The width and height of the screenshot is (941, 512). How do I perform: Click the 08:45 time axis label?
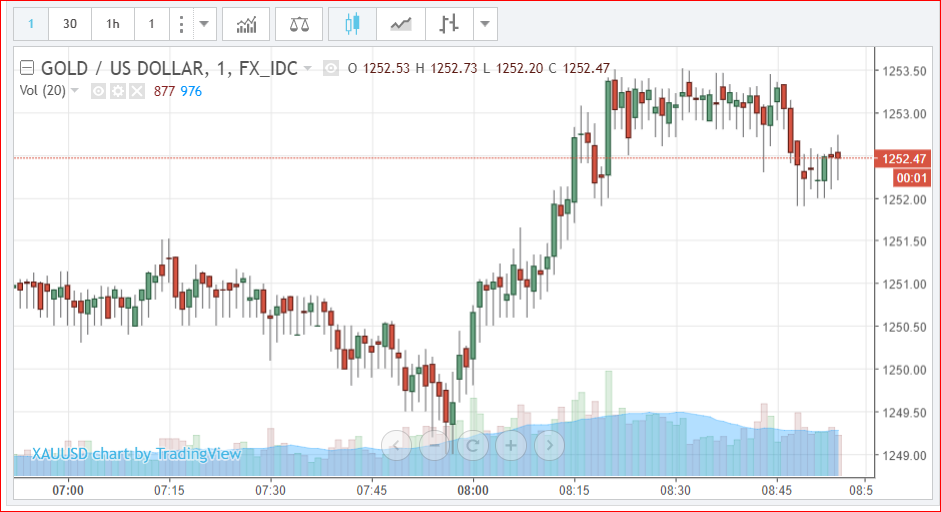[x=777, y=490]
